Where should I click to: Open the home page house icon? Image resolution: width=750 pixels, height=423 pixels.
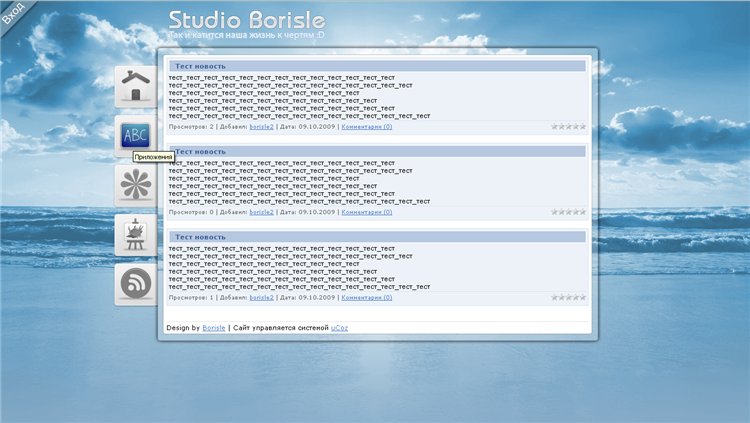pos(136,86)
